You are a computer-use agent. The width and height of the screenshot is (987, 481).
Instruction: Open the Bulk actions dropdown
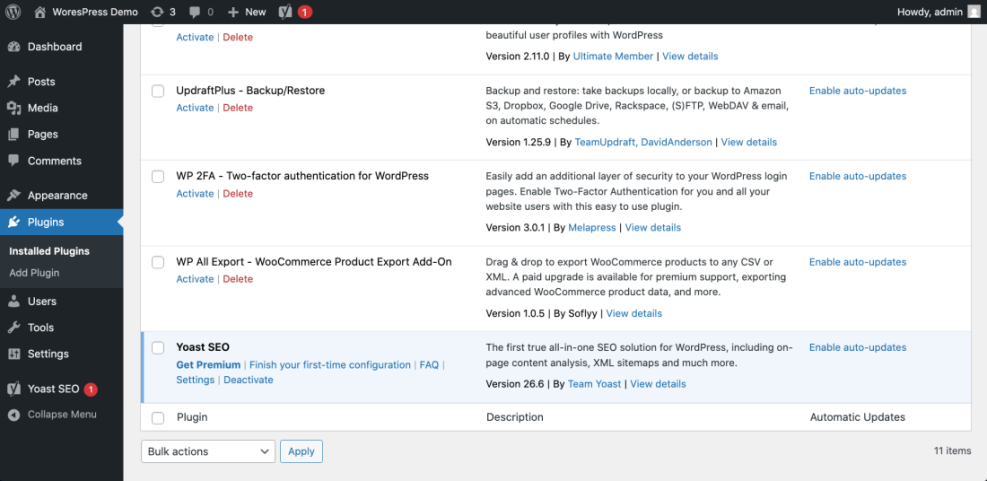click(208, 451)
